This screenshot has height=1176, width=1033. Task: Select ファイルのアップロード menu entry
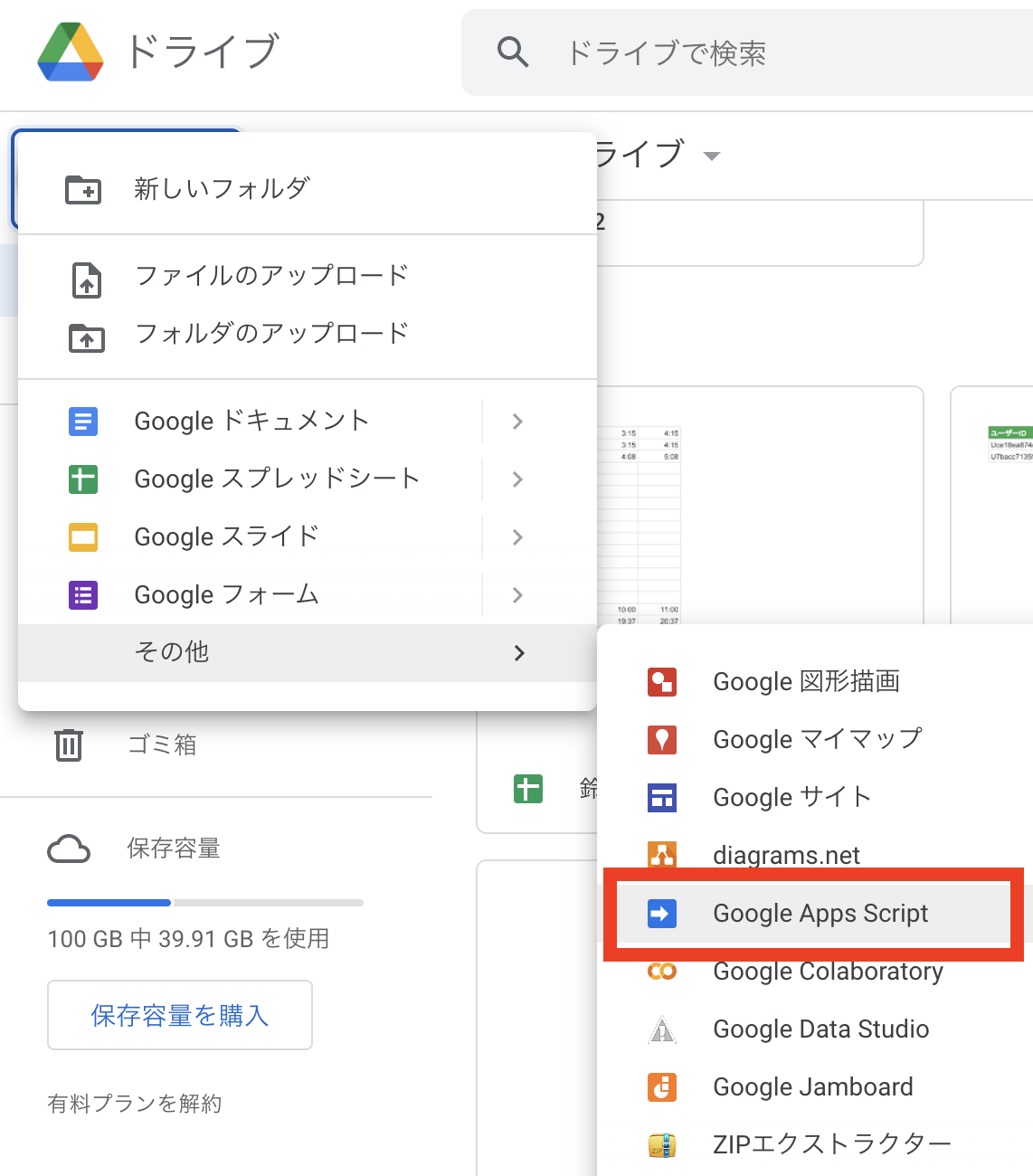coord(271,276)
